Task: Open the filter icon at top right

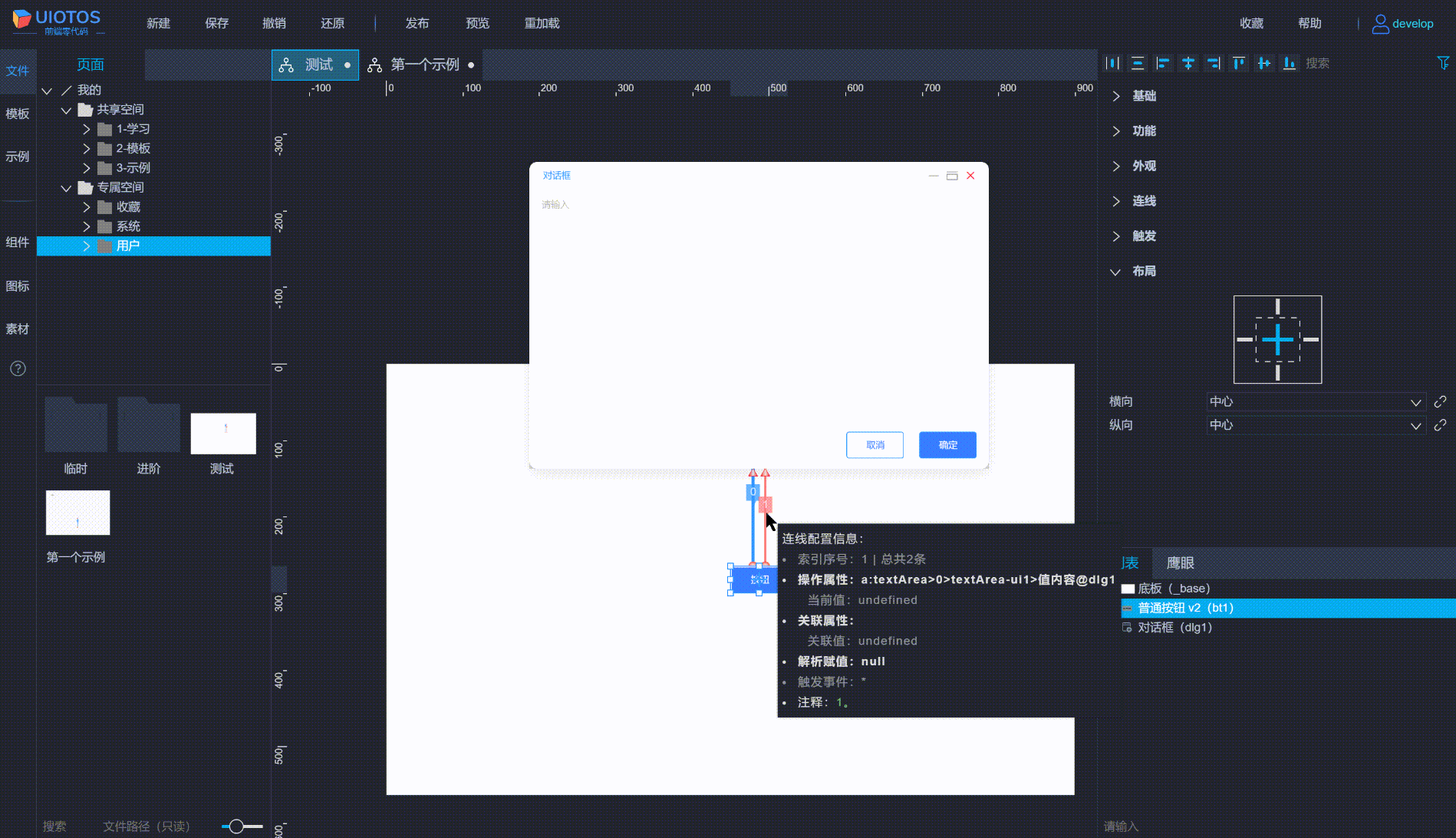Action: pyautogui.click(x=1441, y=63)
